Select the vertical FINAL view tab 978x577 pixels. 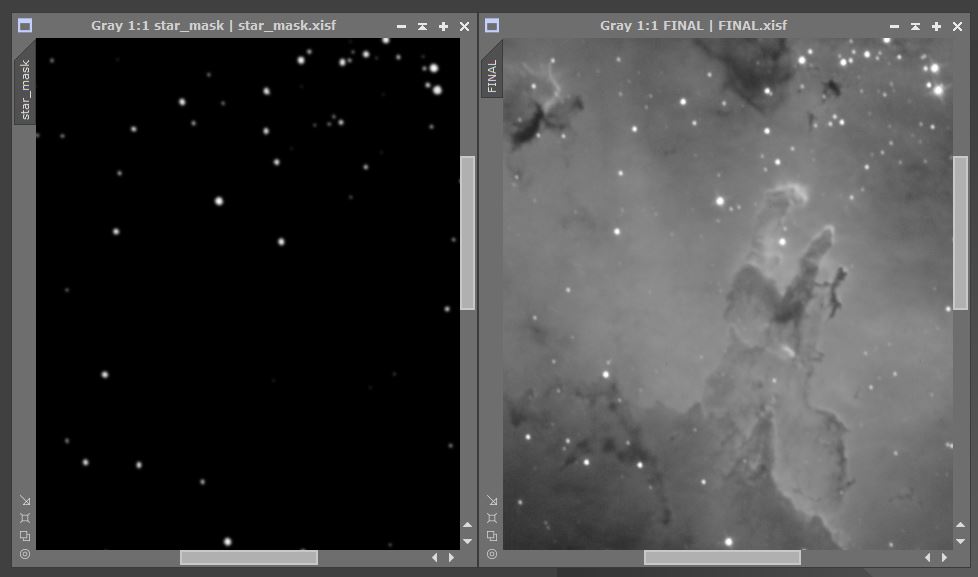[x=492, y=70]
